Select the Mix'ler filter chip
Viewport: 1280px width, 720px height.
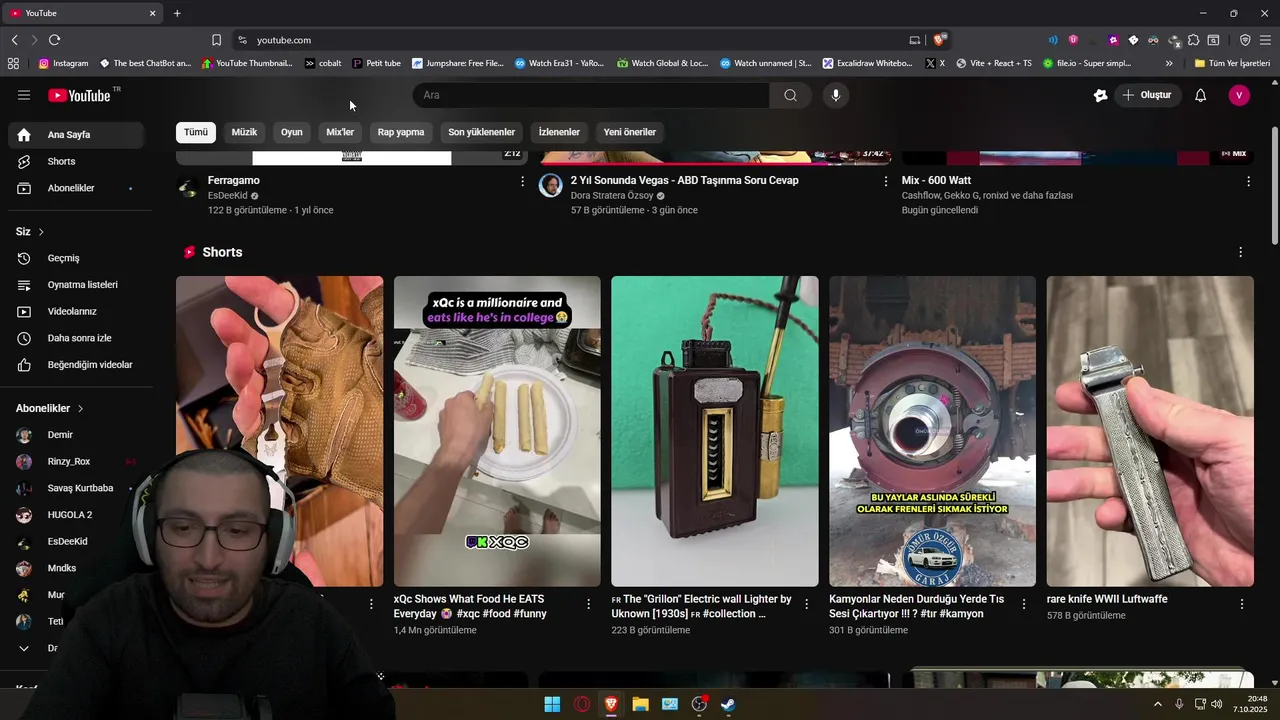pos(340,132)
